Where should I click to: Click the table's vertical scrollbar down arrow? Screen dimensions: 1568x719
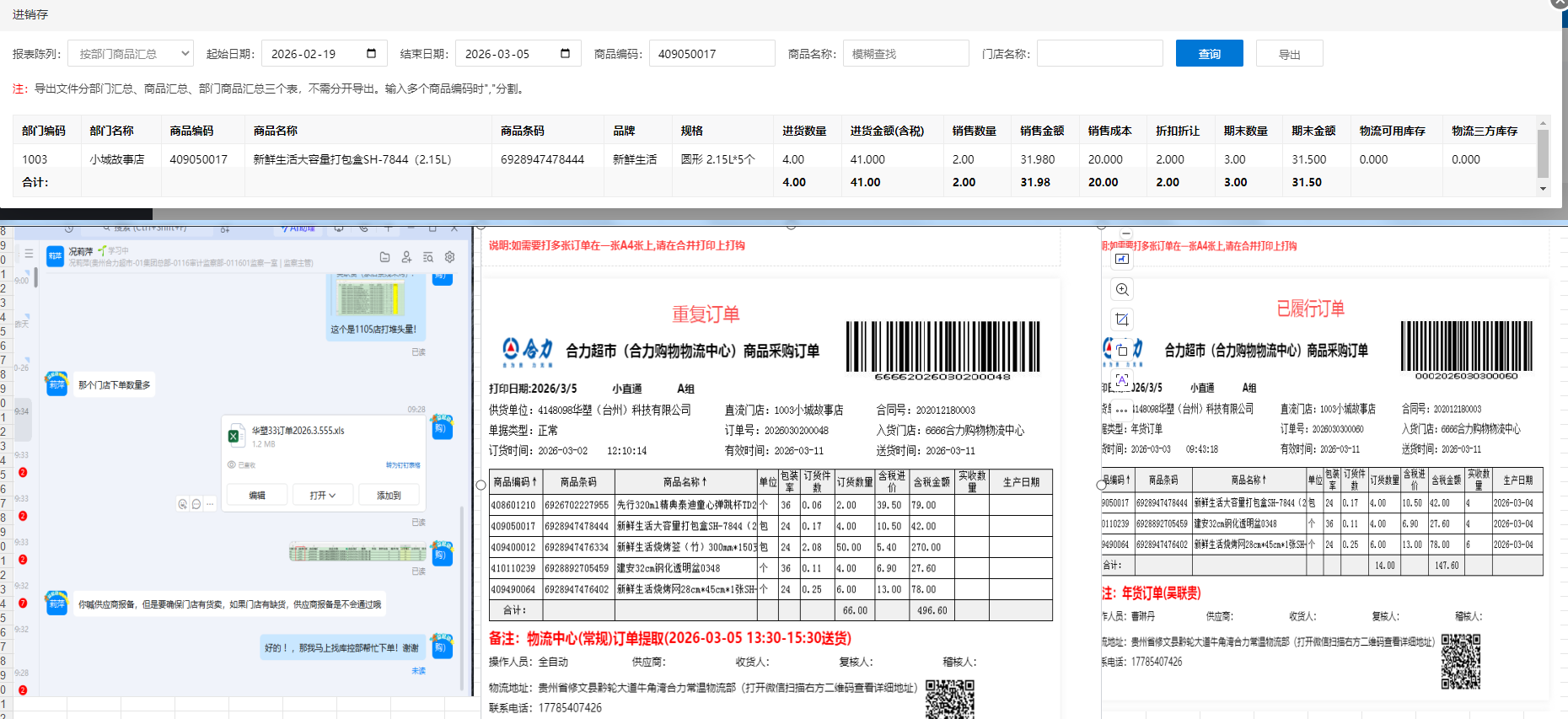click(x=1543, y=189)
